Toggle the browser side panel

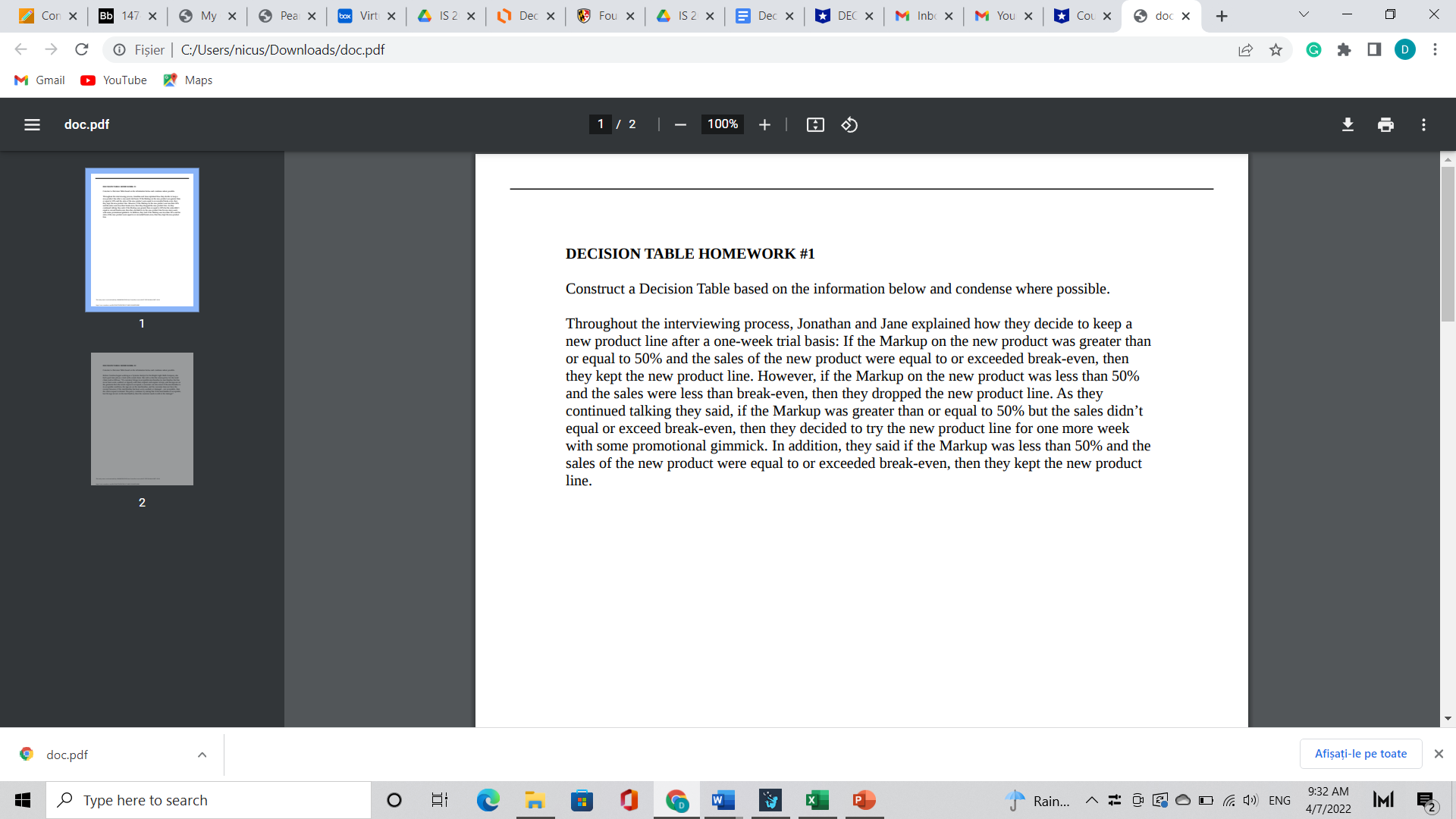pyautogui.click(x=1374, y=50)
